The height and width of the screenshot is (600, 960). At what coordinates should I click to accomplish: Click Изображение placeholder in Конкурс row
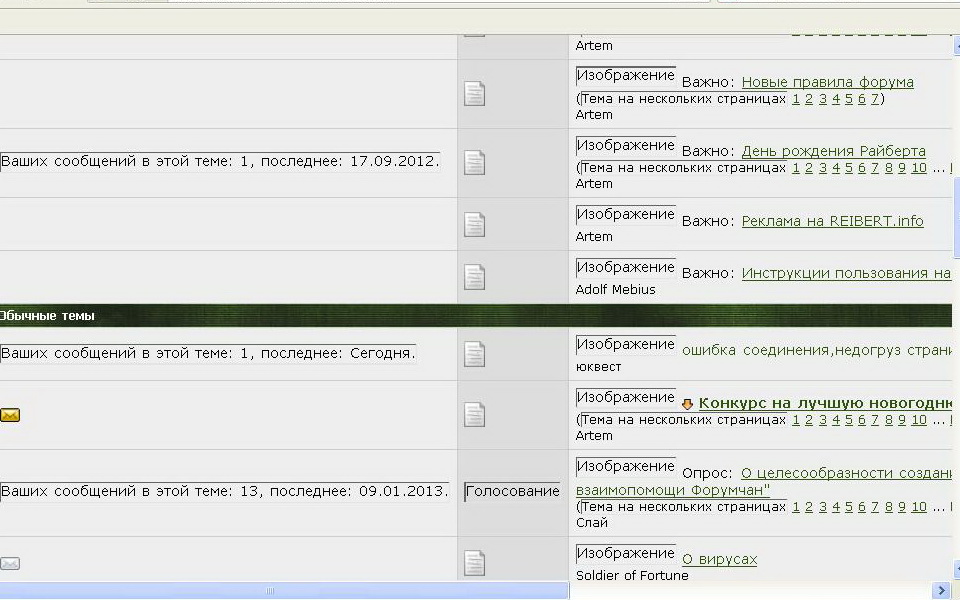tap(626, 397)
